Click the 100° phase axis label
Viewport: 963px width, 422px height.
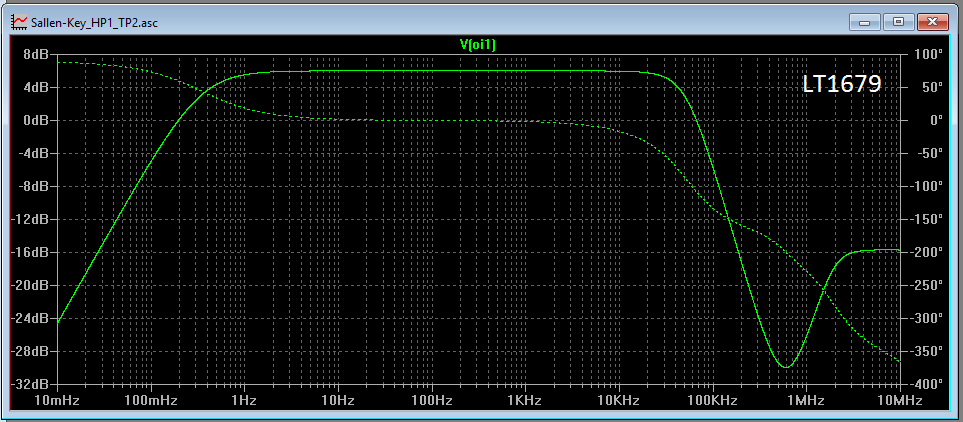(x=928, y=54)
